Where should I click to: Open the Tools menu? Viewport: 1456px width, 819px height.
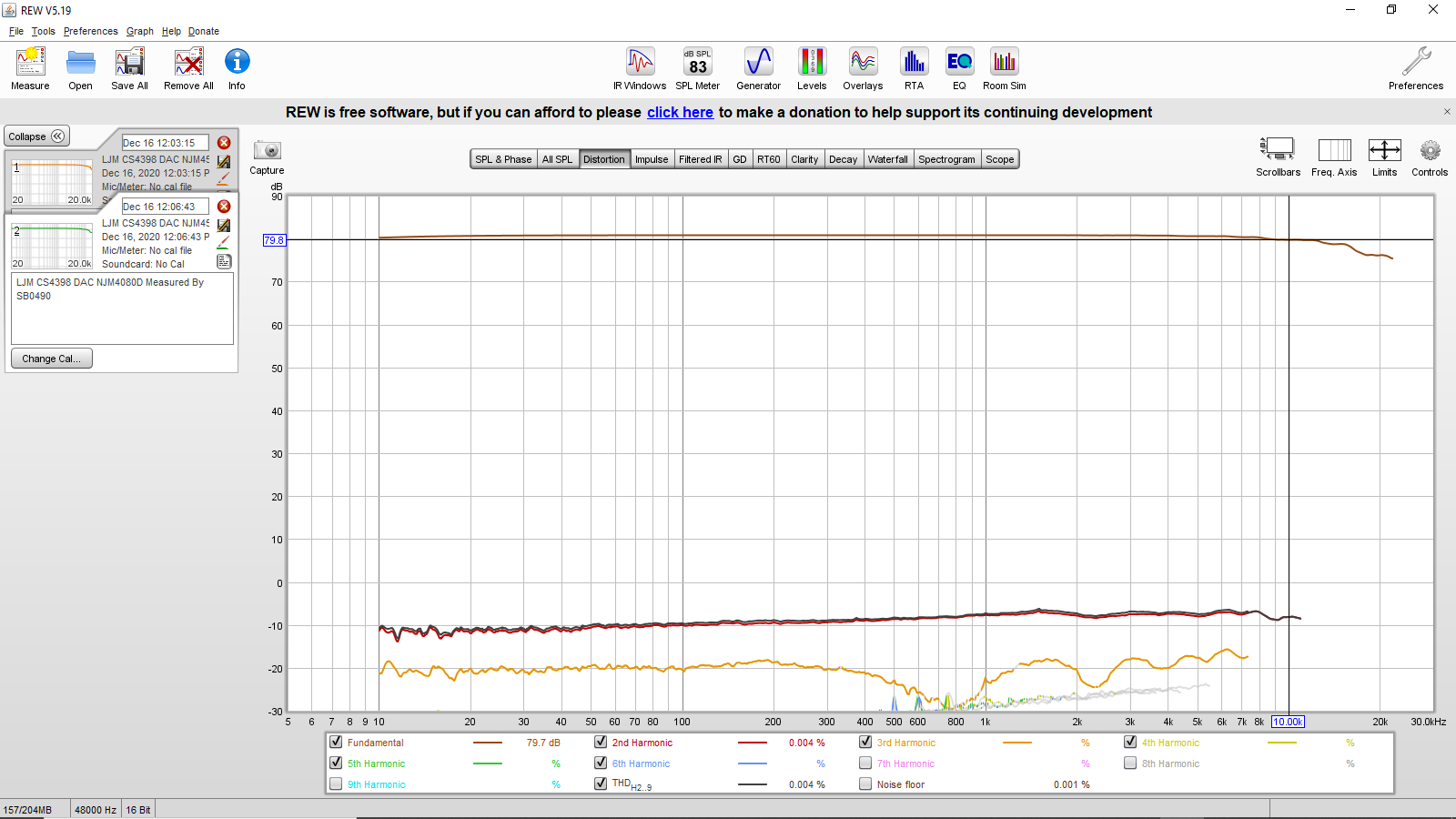[x=44, y=31]
